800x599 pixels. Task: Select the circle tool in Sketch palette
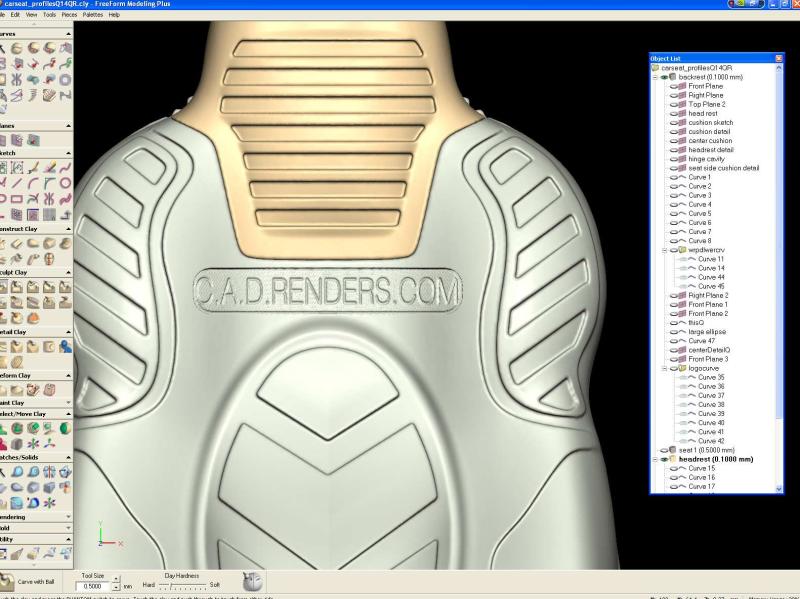click(x=65, y=183)
